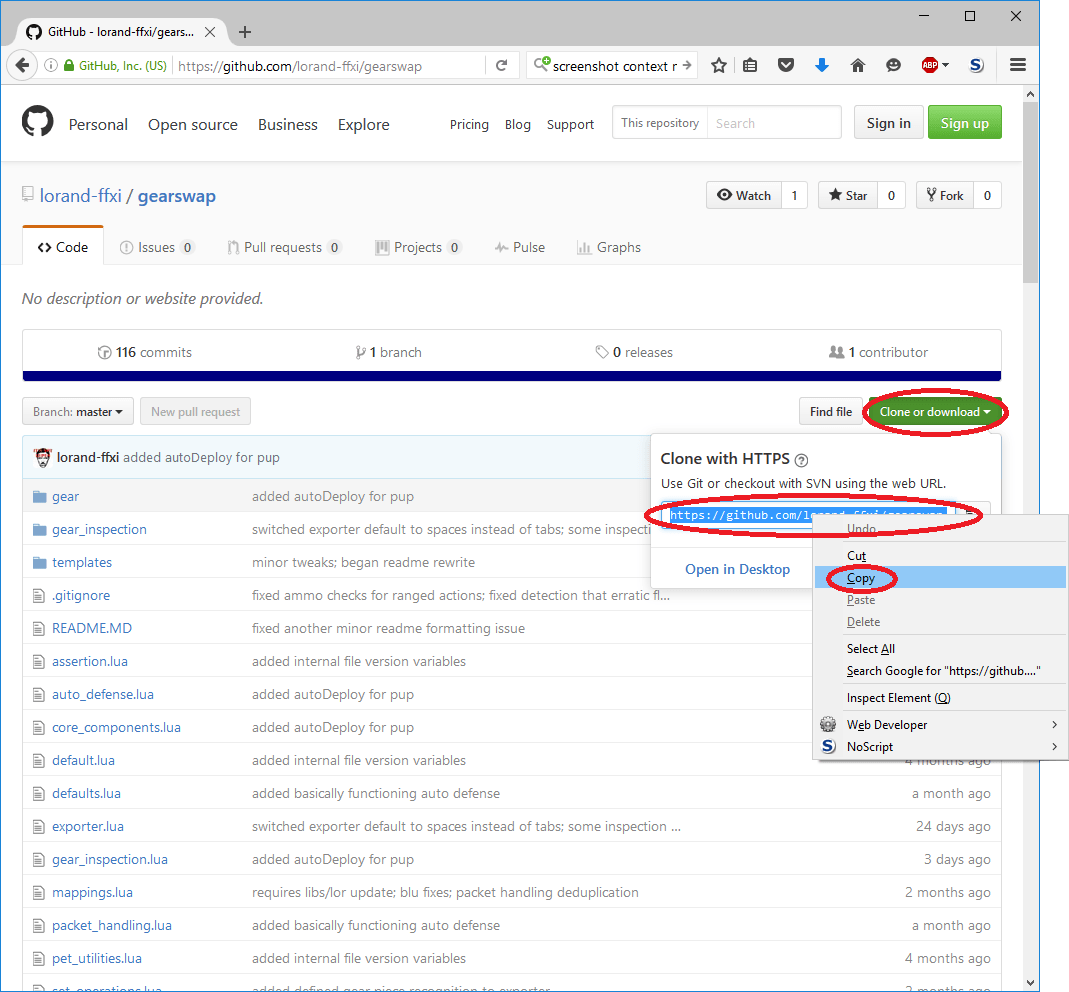Open the gear folder
The image size is (1069, 992).
pos(65,496)
